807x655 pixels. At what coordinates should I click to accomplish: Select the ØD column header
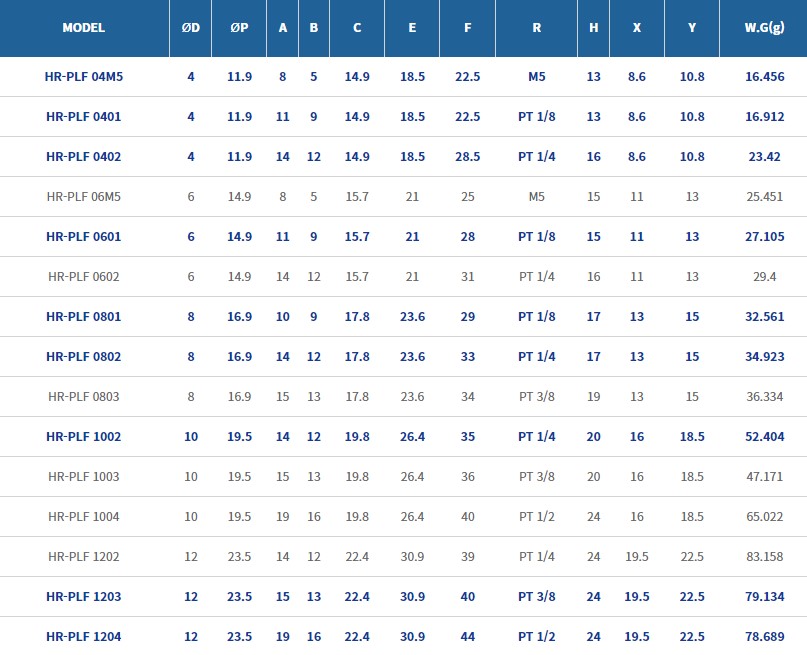[190, 28]
